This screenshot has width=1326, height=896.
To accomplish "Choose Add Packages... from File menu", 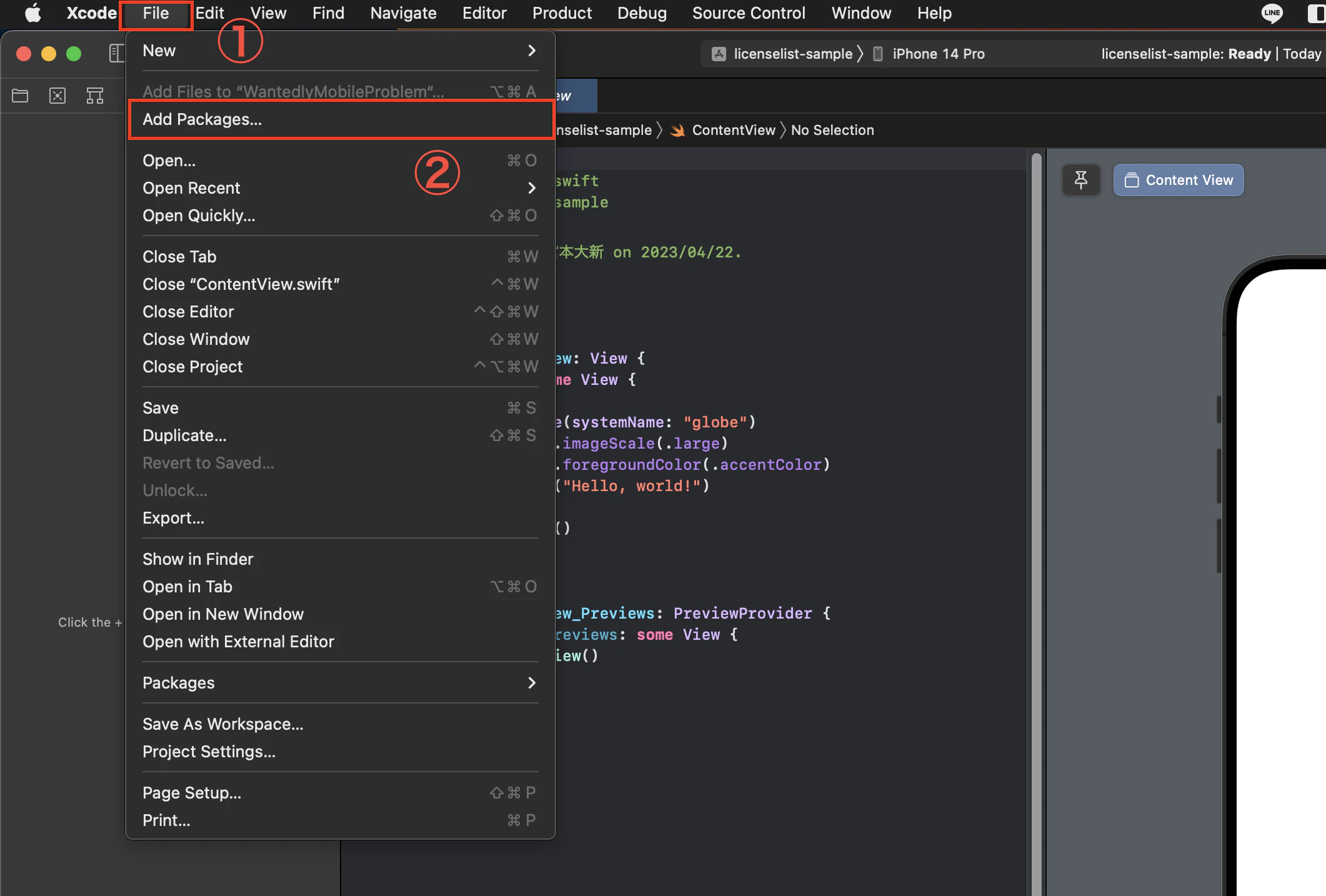I will [x=341, y=119].
